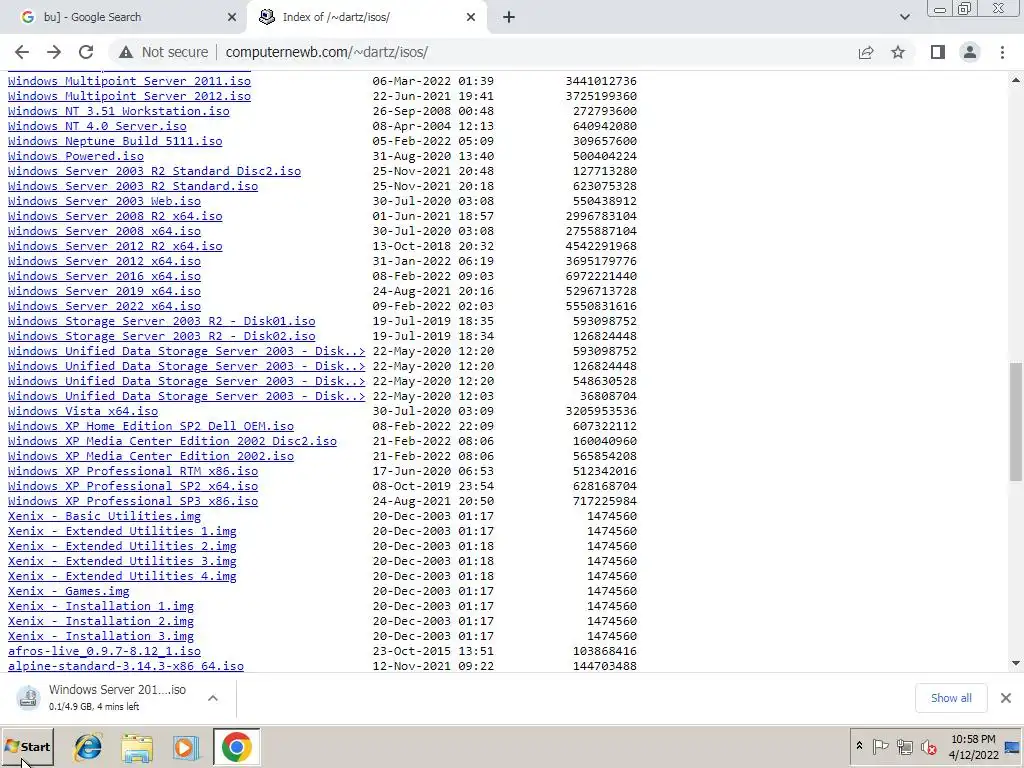Screen dimensions: 1024x768
Task: Click the page scrollbar down arrow
Action: (1016, 664)
